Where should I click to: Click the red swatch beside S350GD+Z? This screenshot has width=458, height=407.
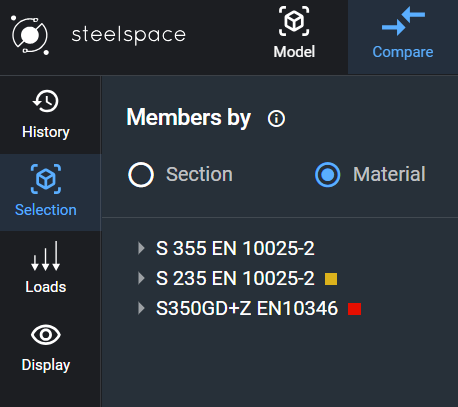tap(354, 309)
